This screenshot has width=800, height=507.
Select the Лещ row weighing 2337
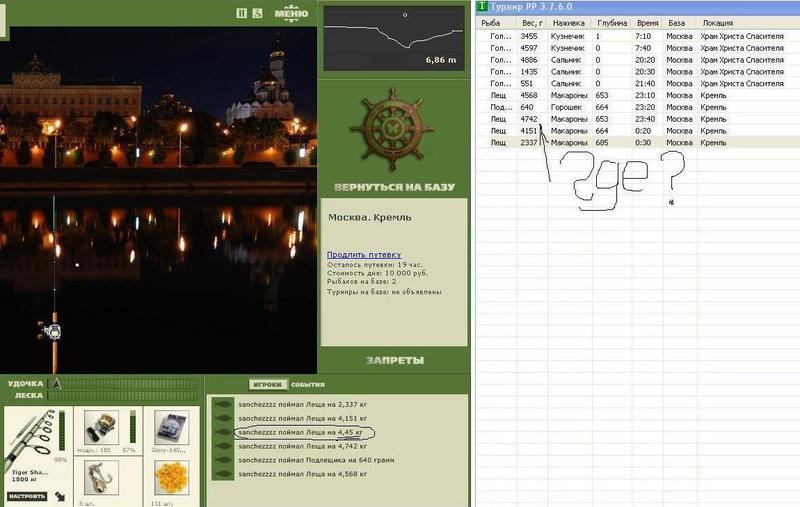[x=638, y=143]
